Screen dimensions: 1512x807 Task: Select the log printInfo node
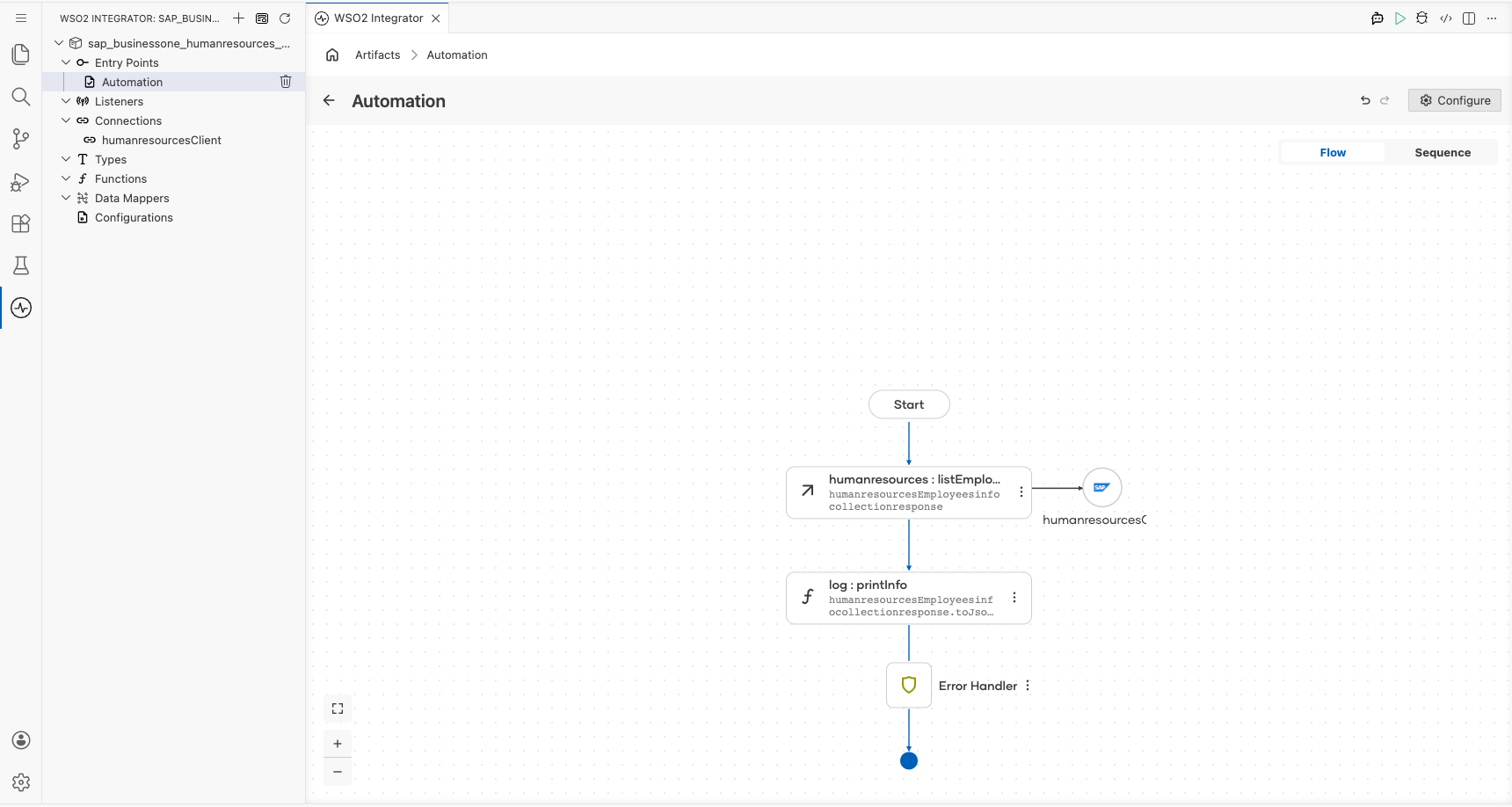[909, 598]
